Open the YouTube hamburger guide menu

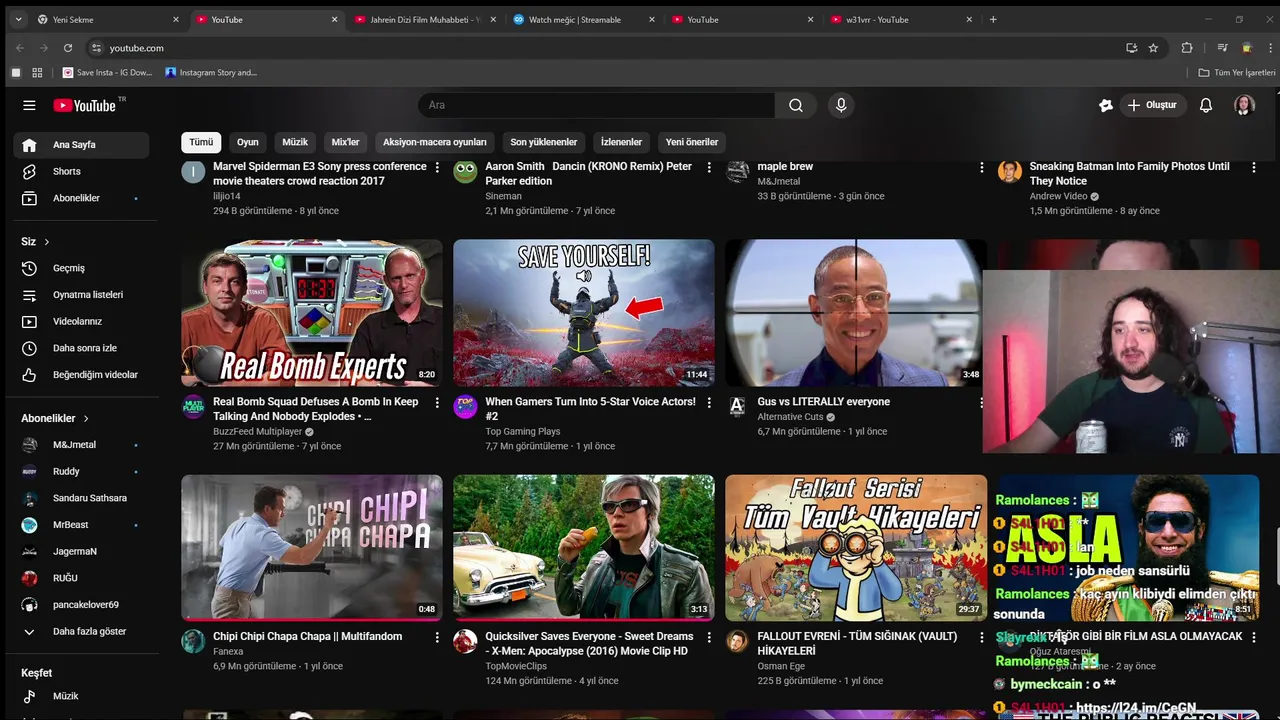coord(29,105)
